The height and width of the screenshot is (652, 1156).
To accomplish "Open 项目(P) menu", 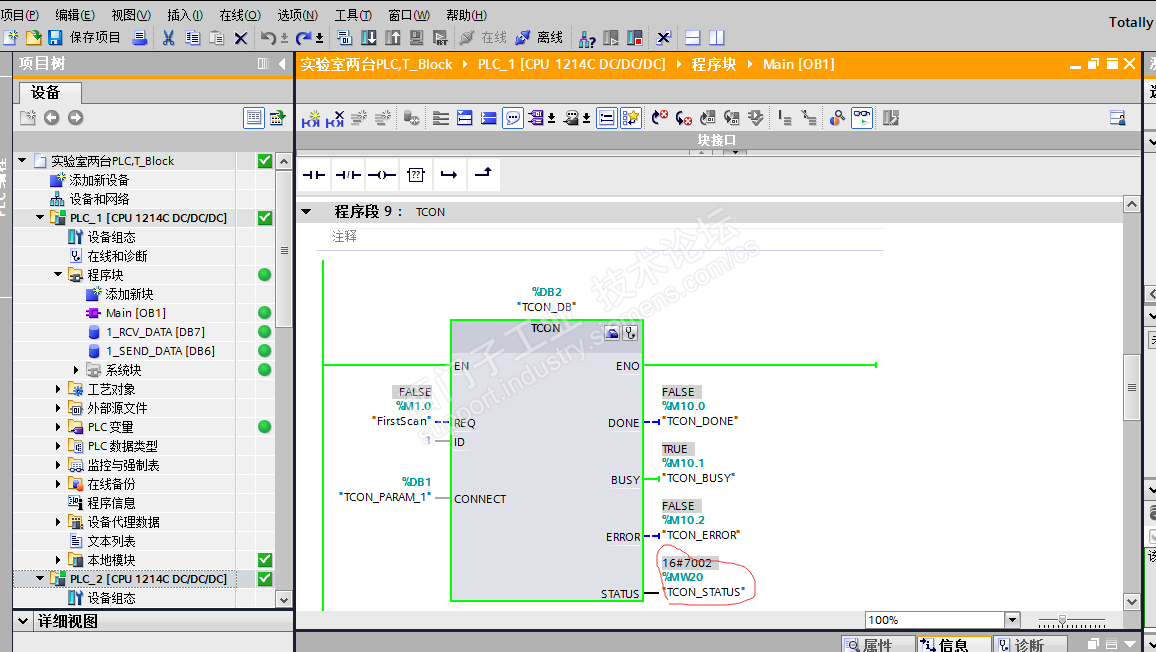I will 20,15.
